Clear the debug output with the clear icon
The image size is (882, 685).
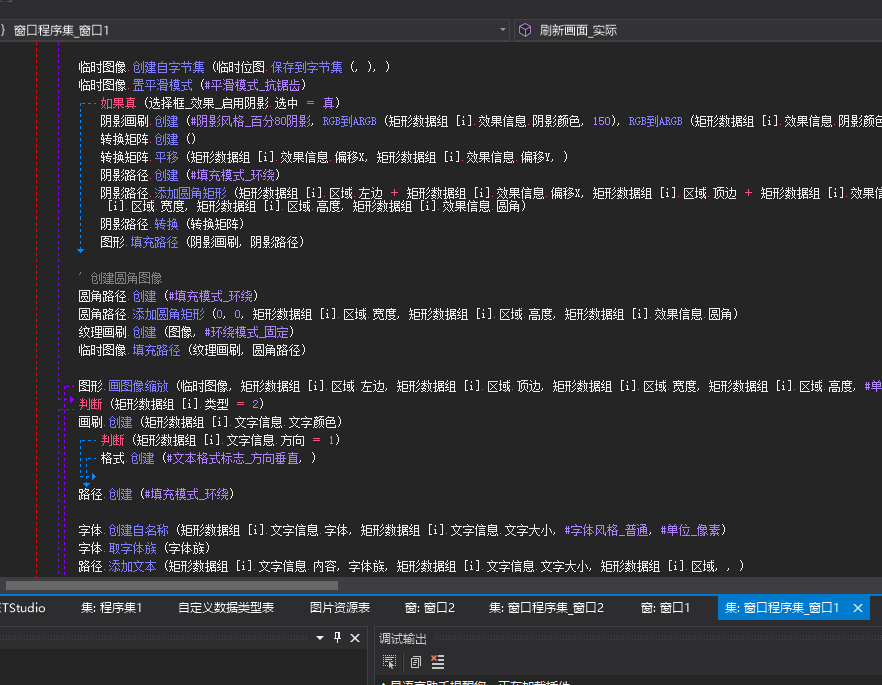(437, 662)
